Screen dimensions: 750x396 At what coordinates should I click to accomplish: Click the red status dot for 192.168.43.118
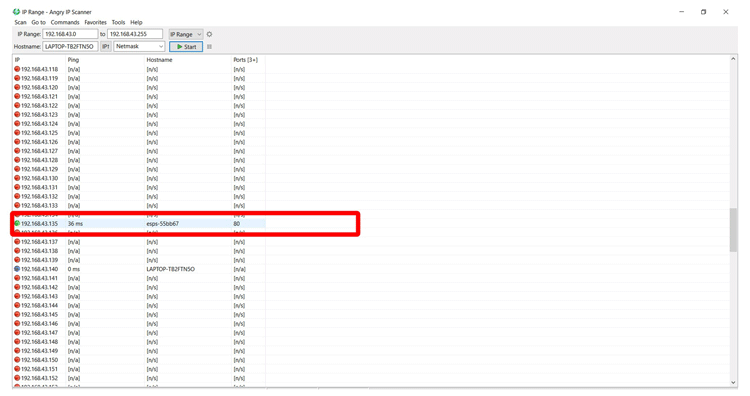(17, 69)
